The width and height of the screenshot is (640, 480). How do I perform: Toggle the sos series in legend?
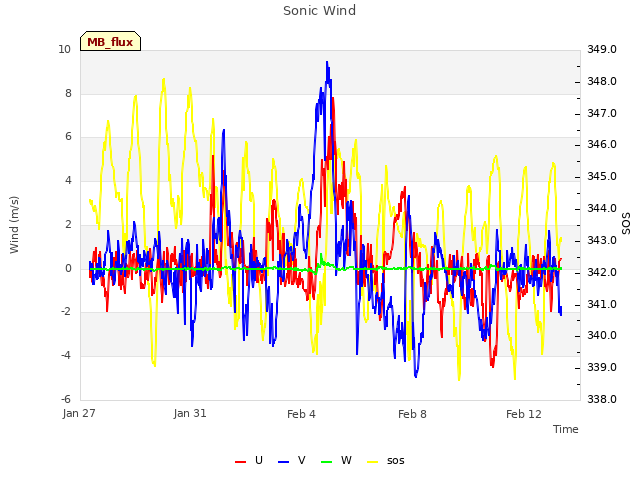coord(386,460)
